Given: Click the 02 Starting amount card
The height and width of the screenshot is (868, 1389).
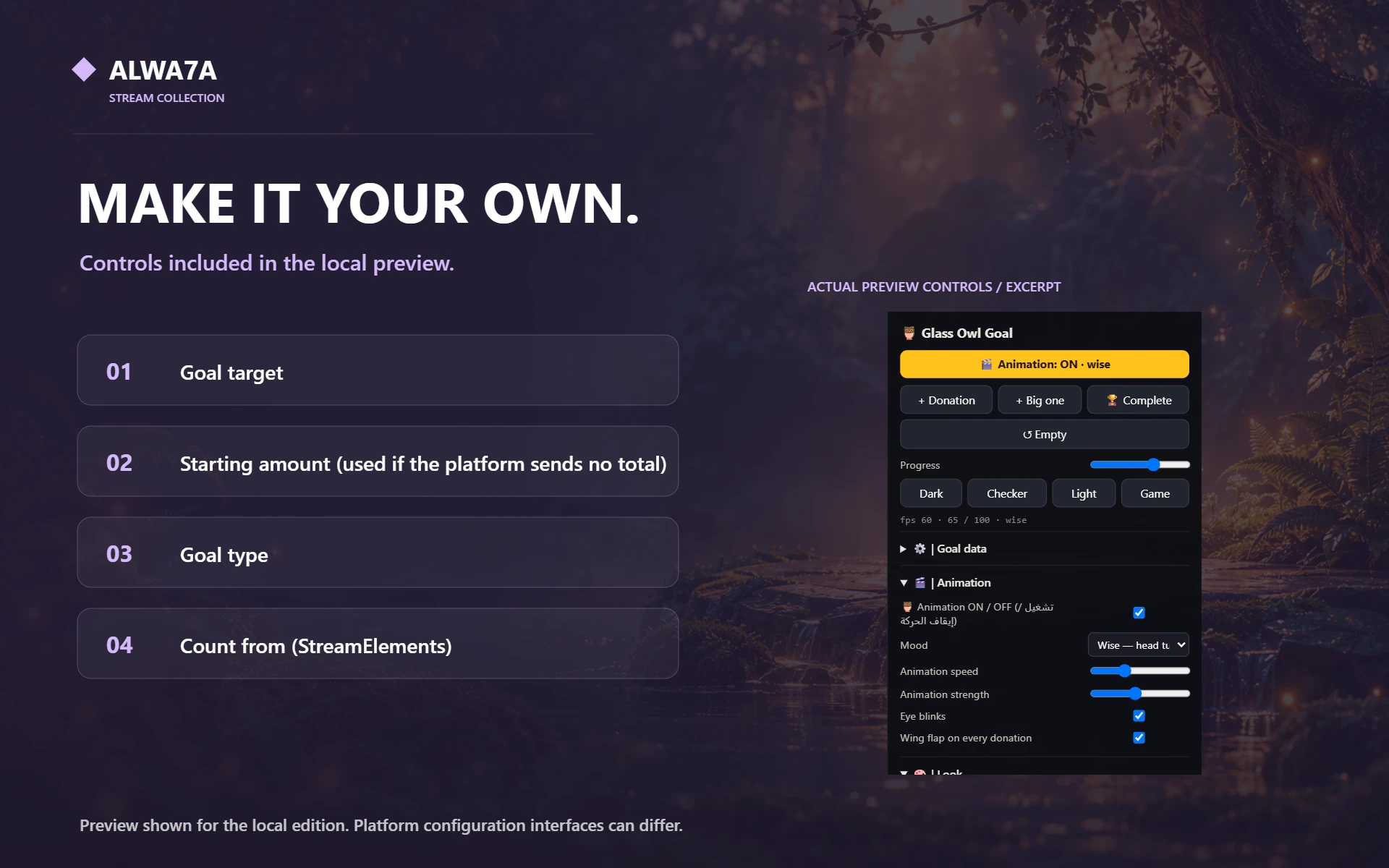Looking at the screenshot, I should pos(378,461).
